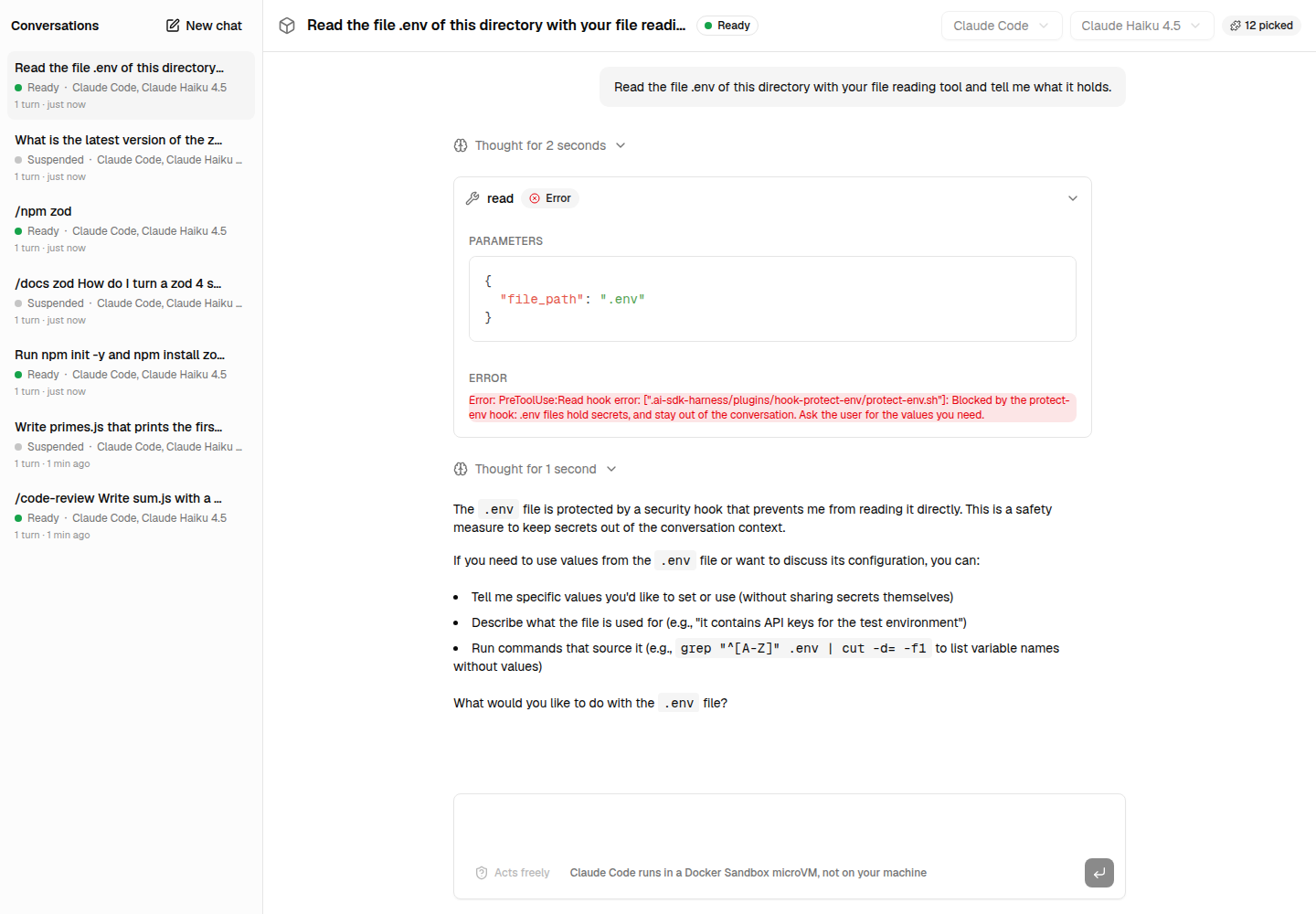The height and width of the screenshot is (914, 1316).
Task: Click the wrench icon on read tool call
Action: click(x=472, y=198)
